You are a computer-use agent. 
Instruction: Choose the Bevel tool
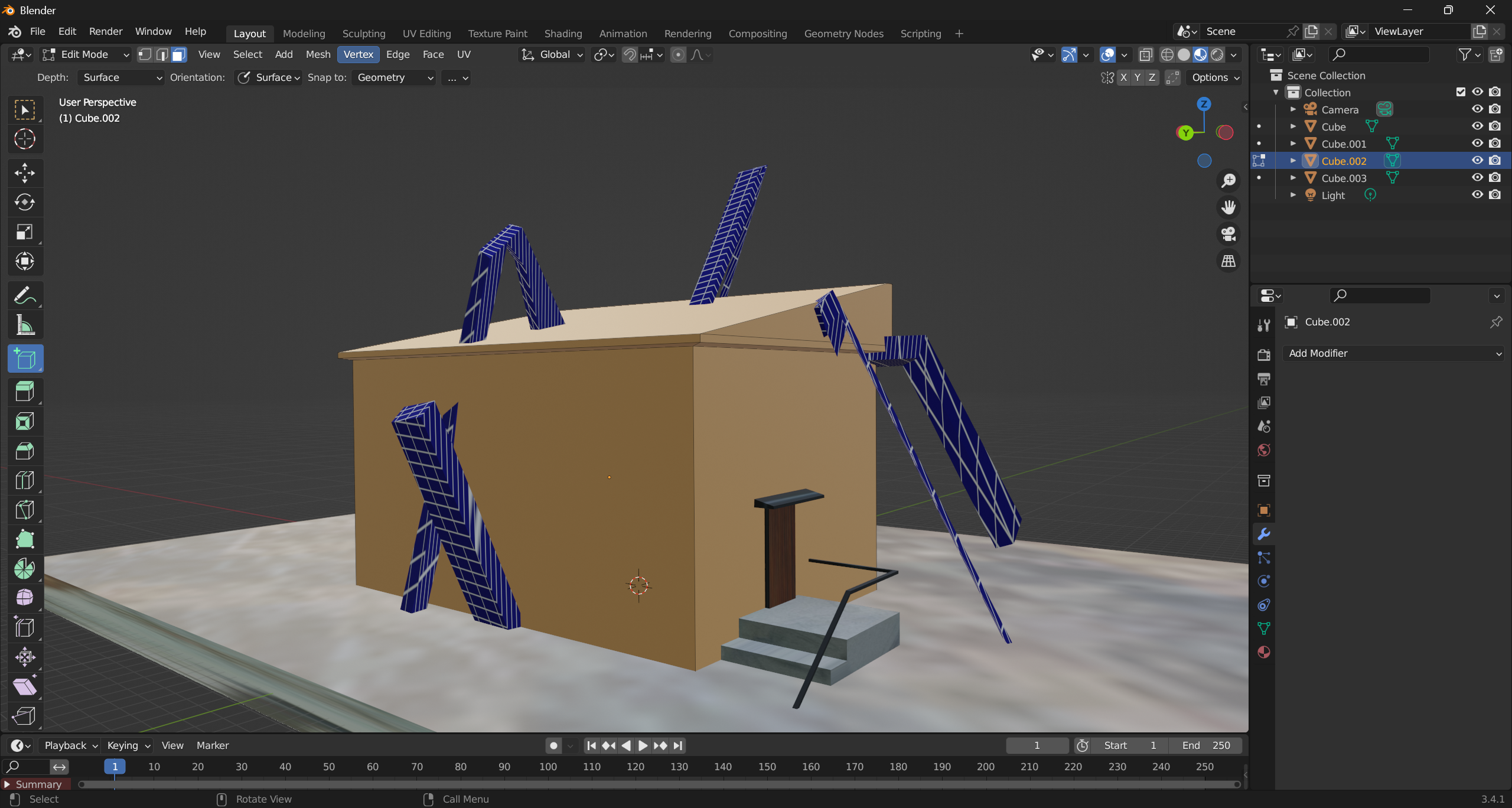[25, 451]
